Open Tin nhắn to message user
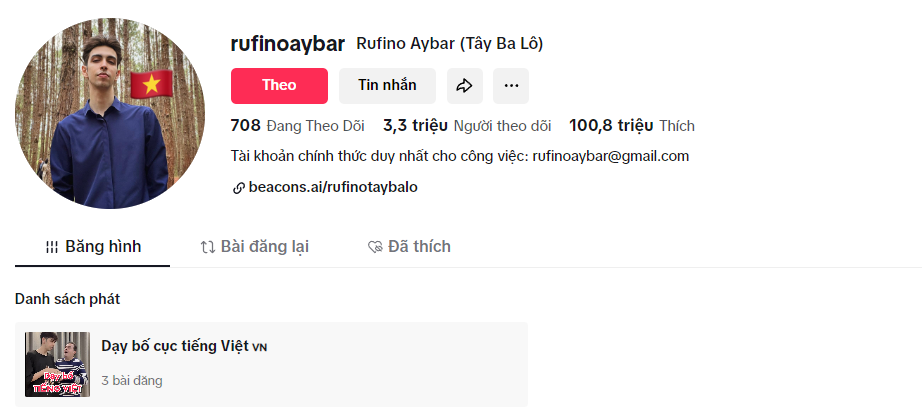 387,86
